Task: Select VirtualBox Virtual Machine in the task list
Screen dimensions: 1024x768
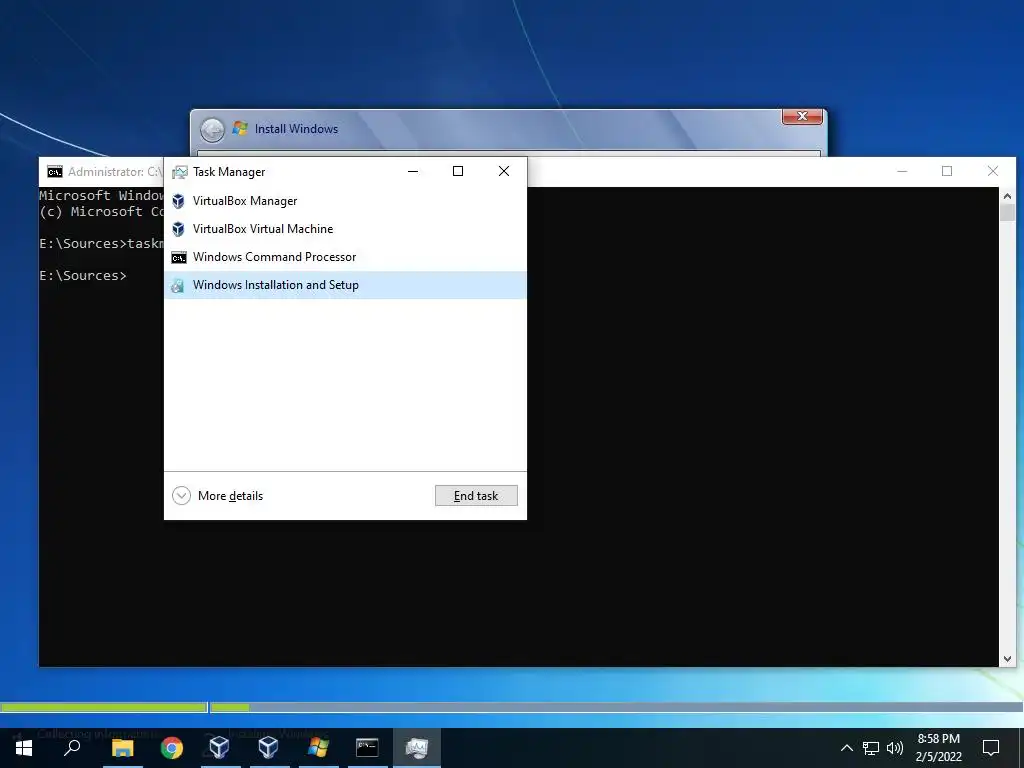Action: 345,229
